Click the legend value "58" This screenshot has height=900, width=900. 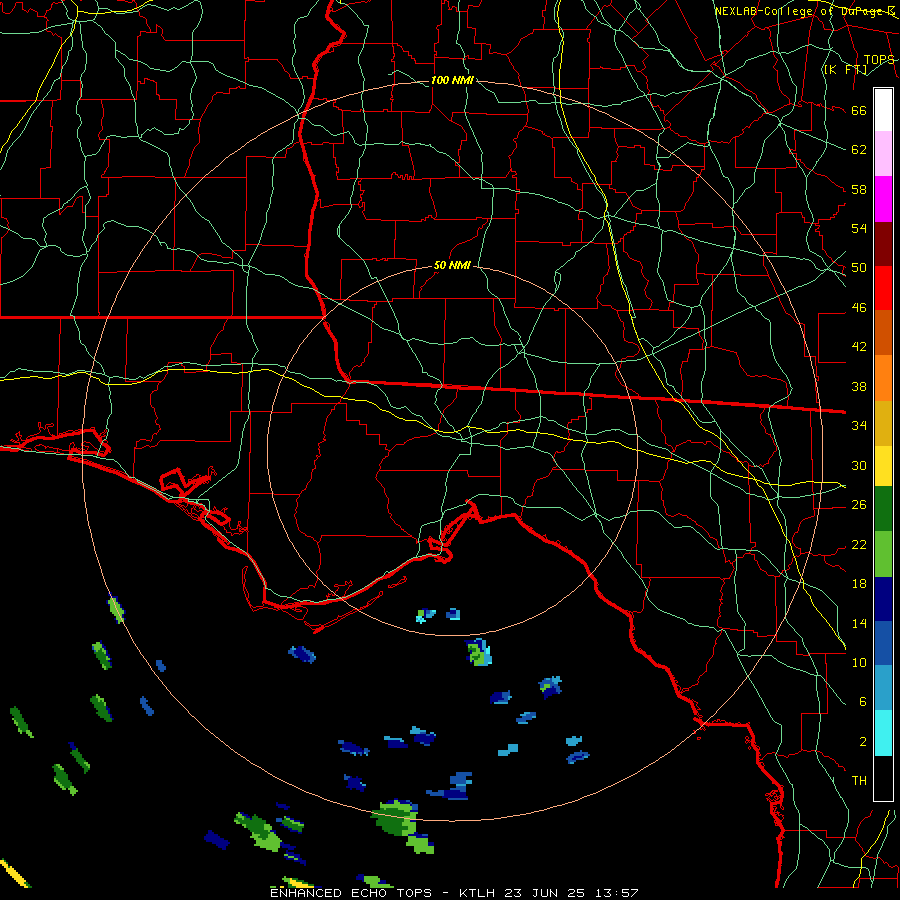pyautogui.click(x=859, y=189)
